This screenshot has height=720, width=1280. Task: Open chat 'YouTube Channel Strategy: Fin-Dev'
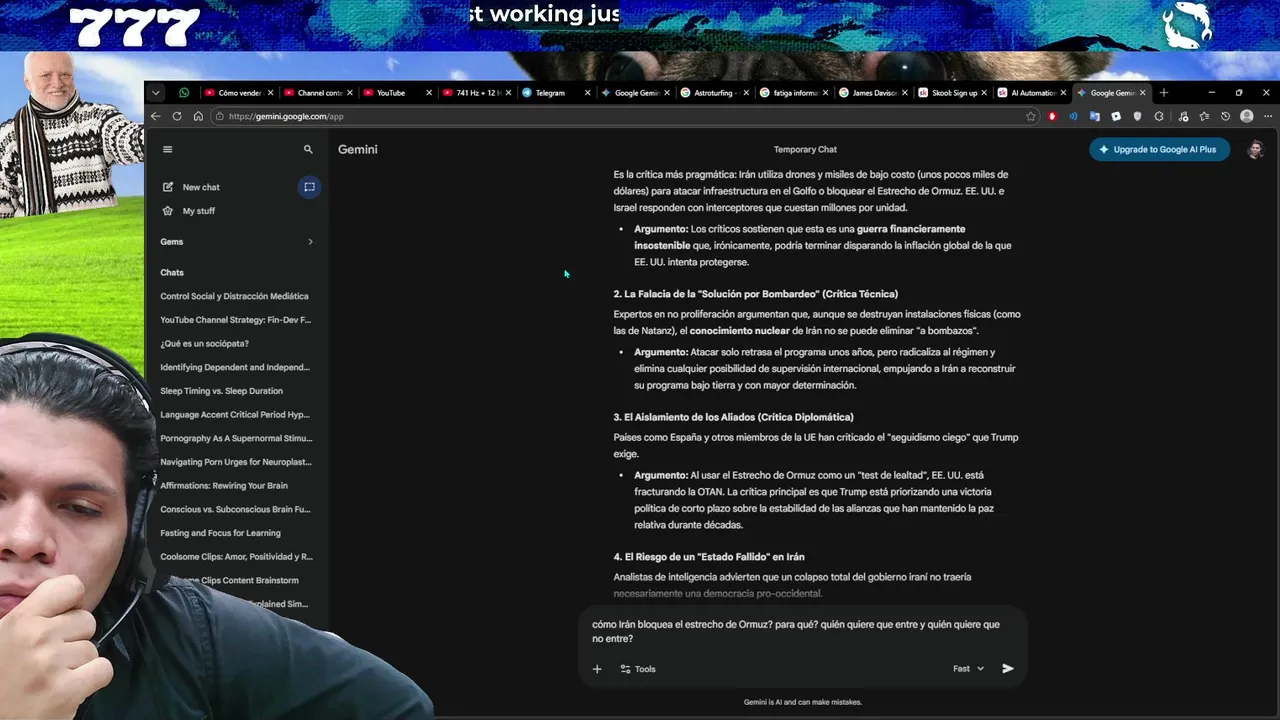click(x=235, y=320)
